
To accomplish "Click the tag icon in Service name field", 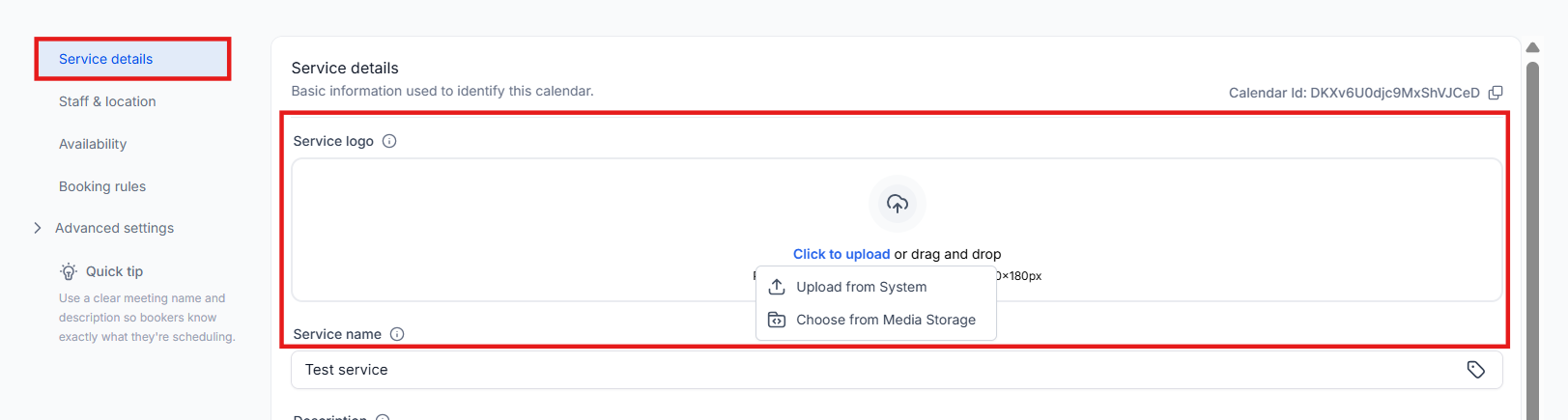I will click(1475, 370).
